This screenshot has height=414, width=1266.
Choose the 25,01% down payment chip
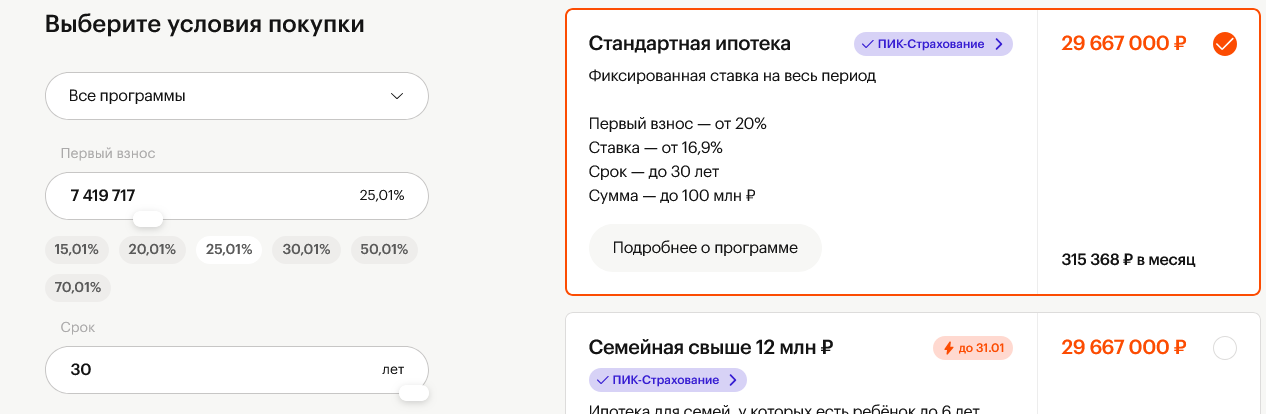click(x=229, y=250)
